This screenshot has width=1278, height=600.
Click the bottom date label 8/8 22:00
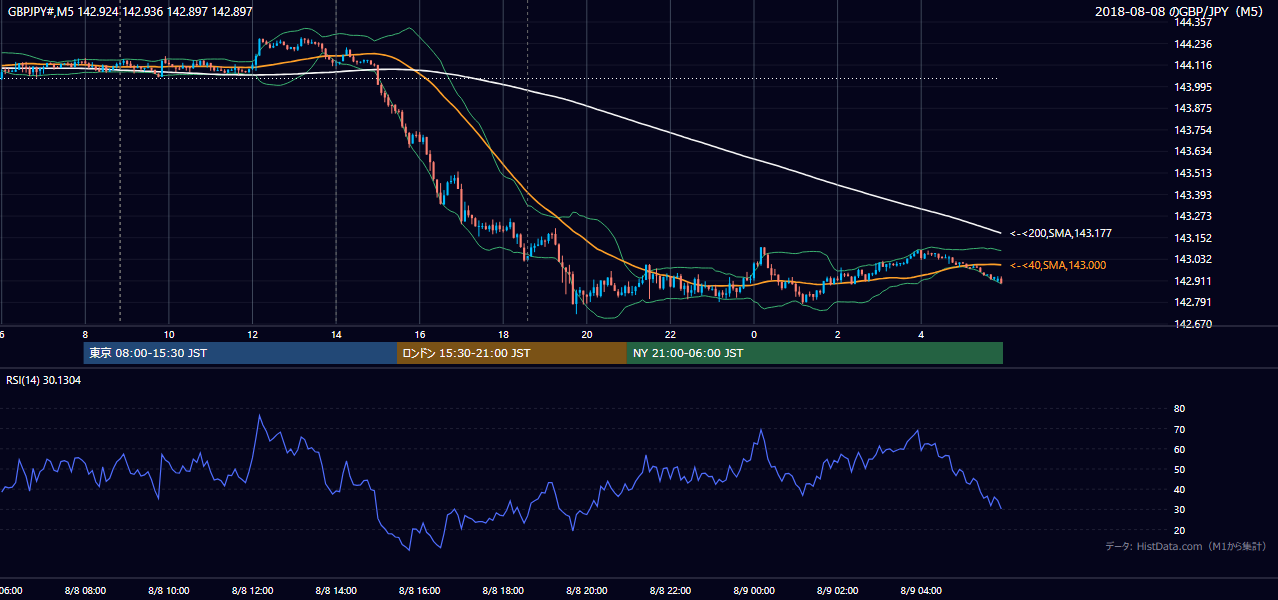670,590
